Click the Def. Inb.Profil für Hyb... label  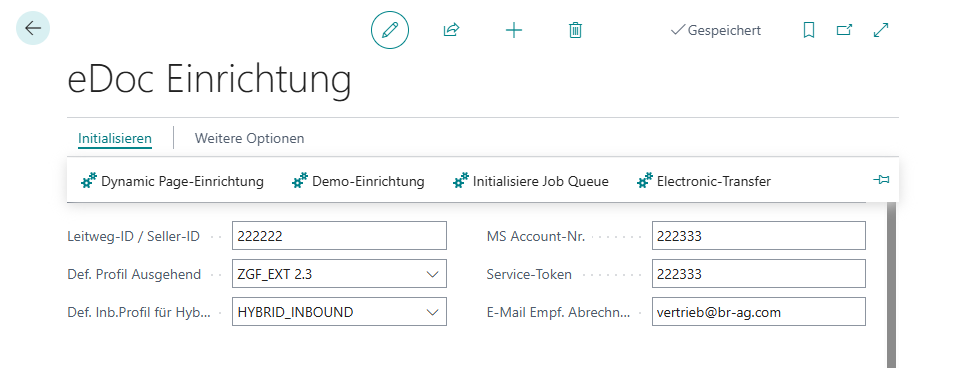coord(139,312)
